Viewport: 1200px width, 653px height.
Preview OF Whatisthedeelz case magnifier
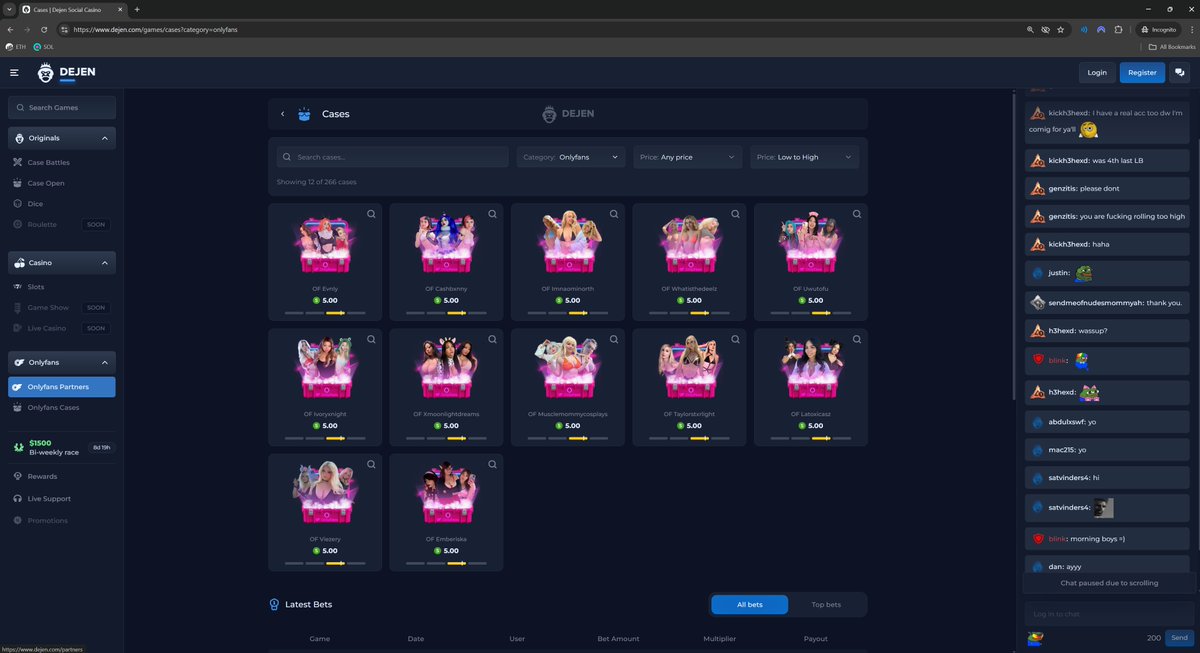735,214
